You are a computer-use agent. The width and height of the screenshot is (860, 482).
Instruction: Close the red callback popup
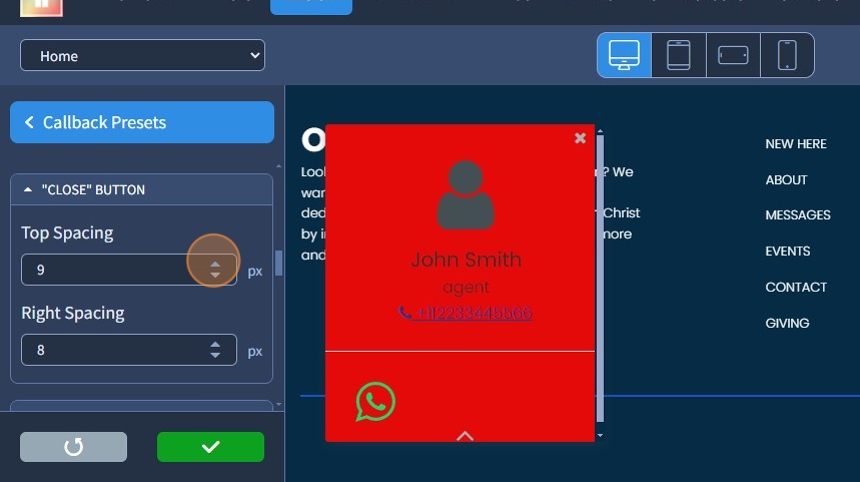(580, 138)
